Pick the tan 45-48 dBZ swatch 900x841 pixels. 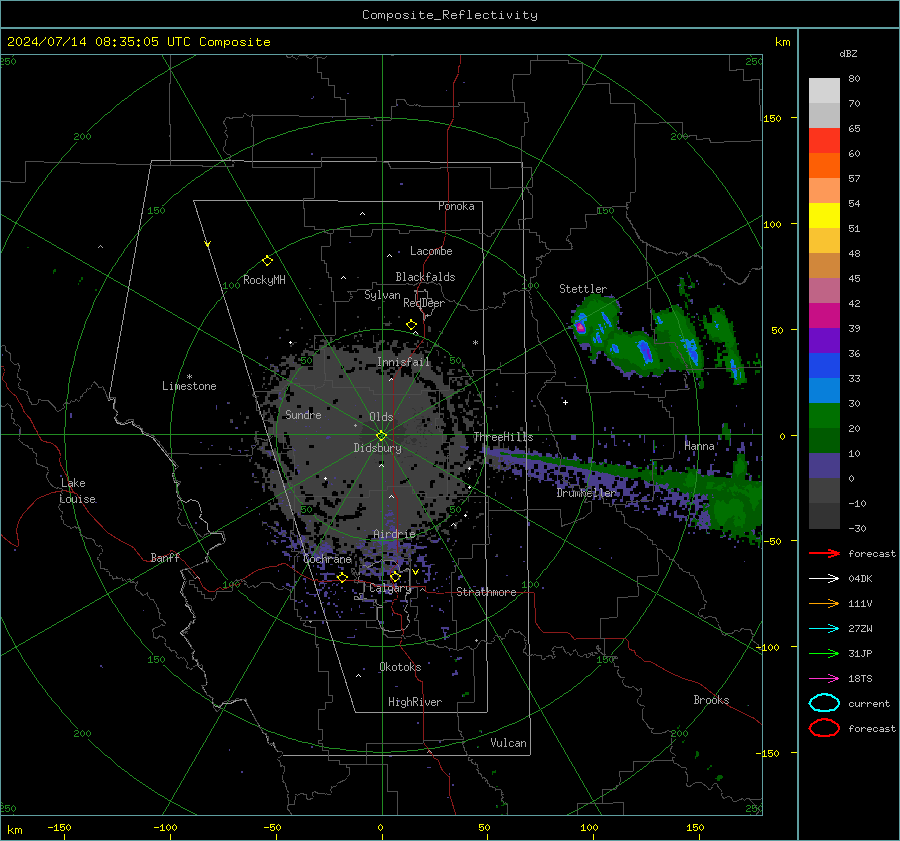824,266
